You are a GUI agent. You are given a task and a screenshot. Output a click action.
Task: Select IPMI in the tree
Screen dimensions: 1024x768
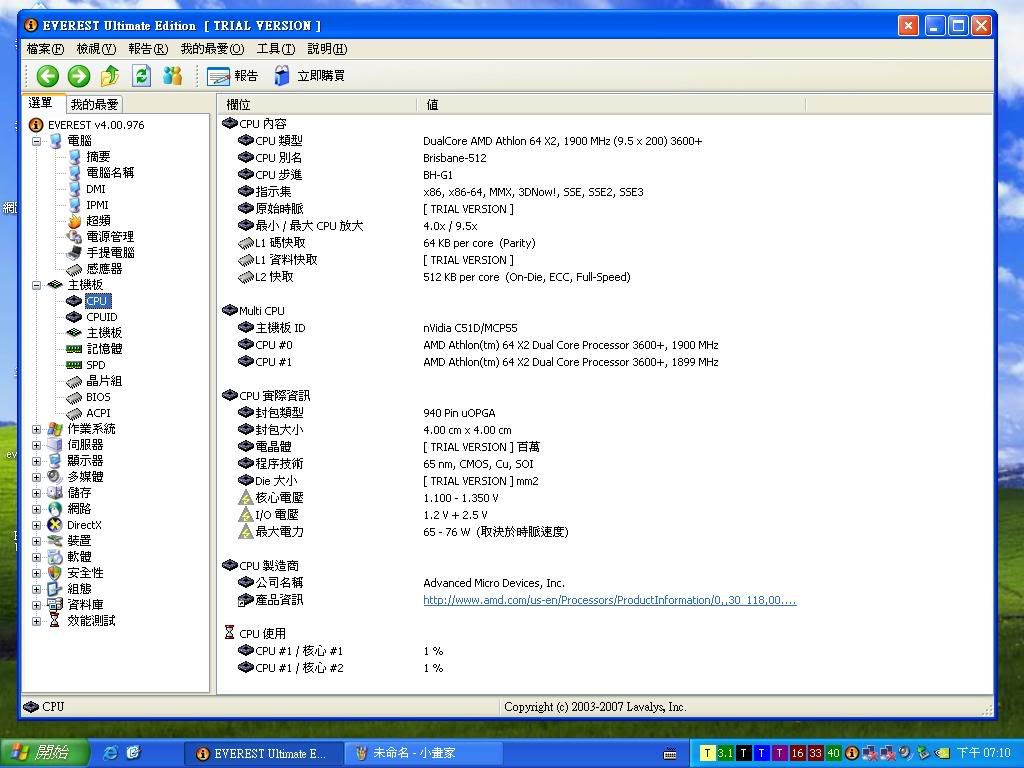97,205
